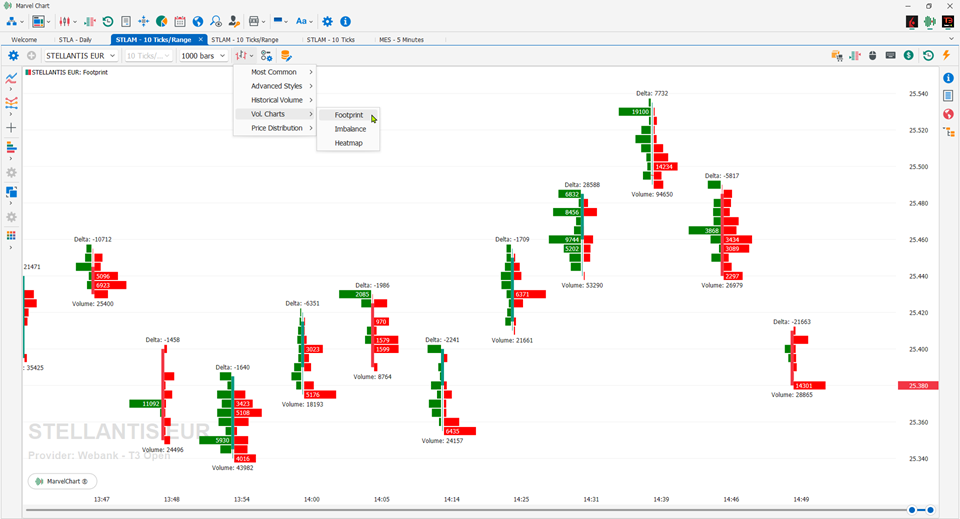Viewport: 960px width, 519px height.
Task: Click the chart settings gear beside symbol box
Action: 13,56
